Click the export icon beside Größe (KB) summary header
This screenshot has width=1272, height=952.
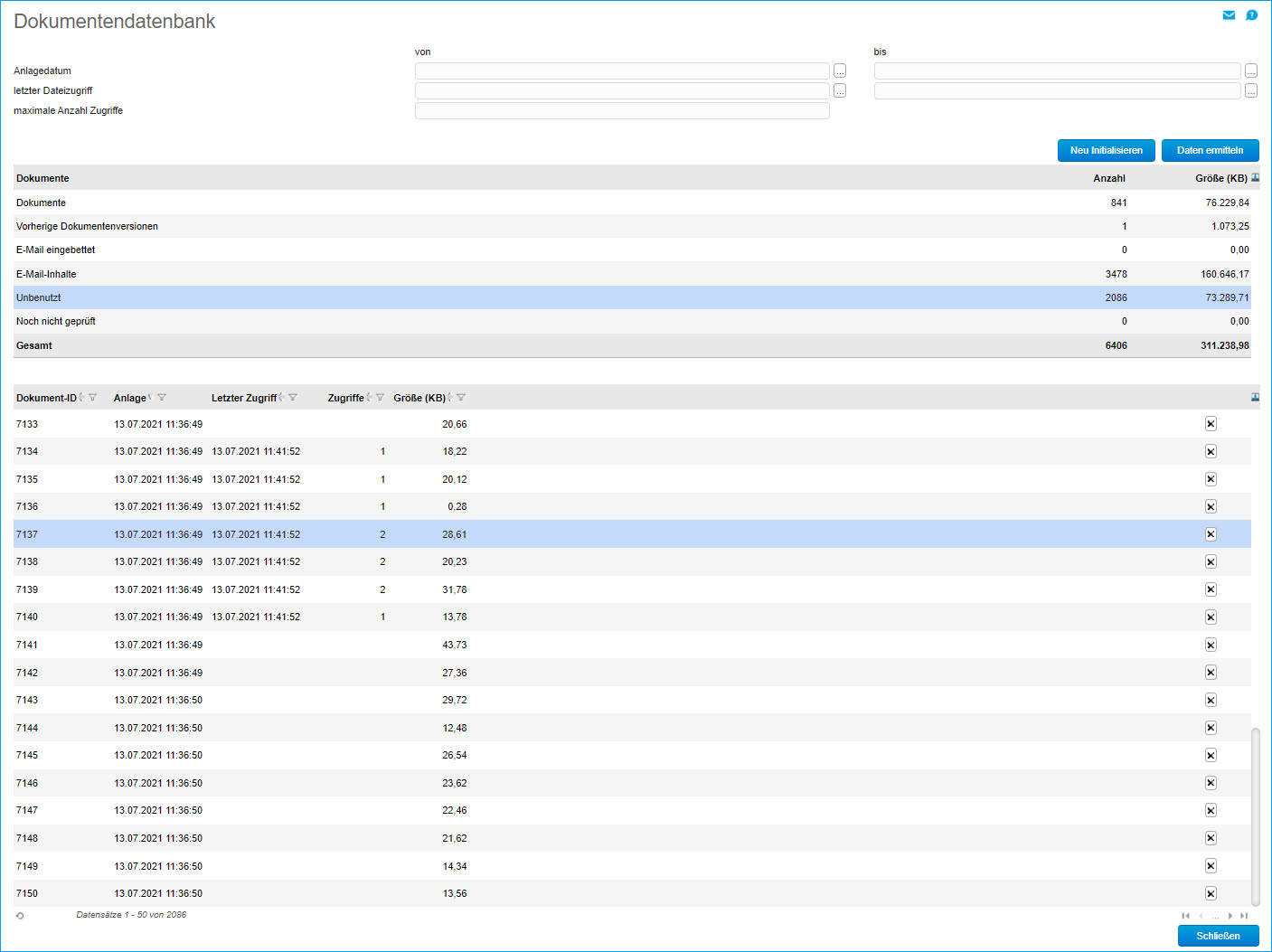(x=1255, y=178)
